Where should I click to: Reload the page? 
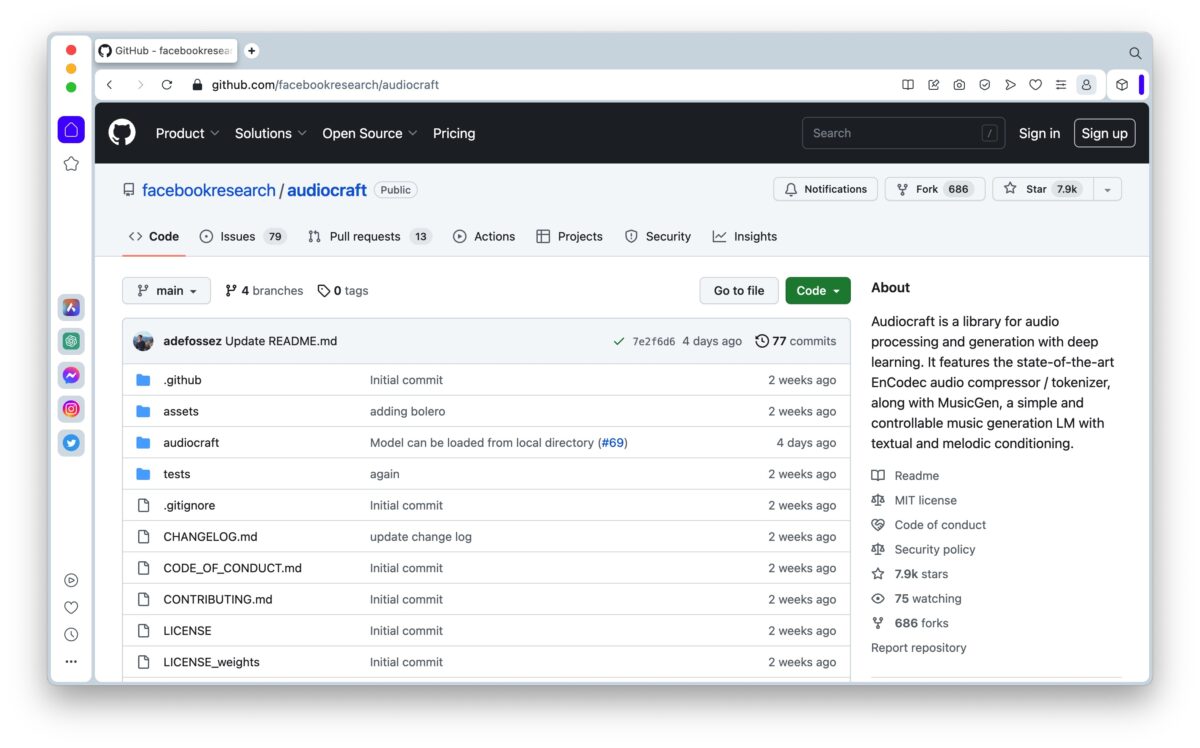pos(167,85)
